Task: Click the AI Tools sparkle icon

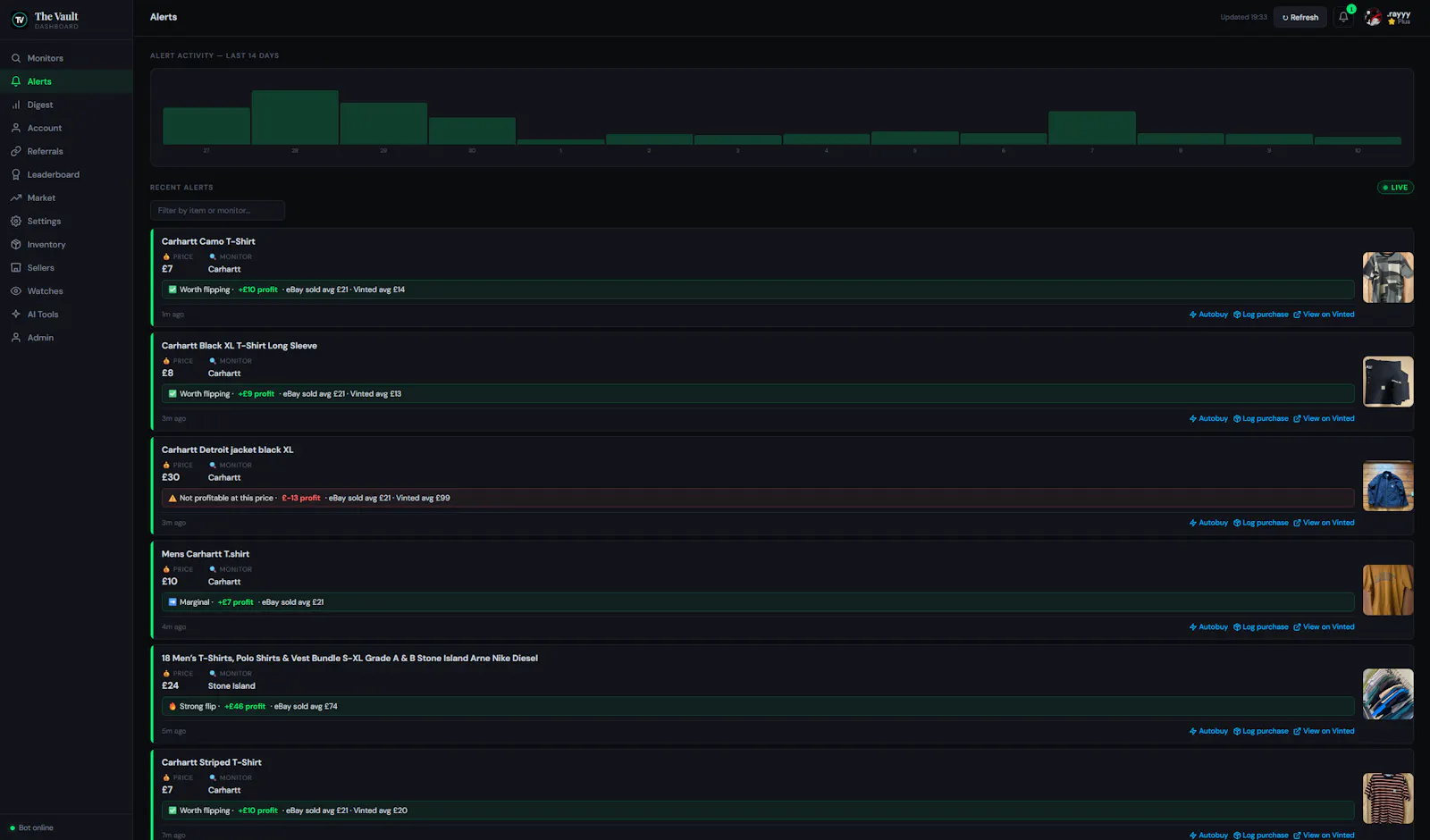Action: (16, 314)
